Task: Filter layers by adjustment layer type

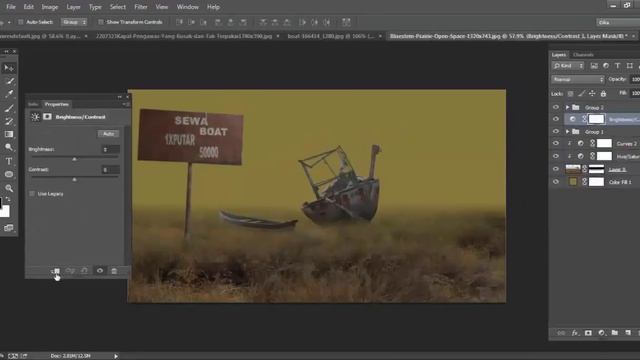Action: 606,66
